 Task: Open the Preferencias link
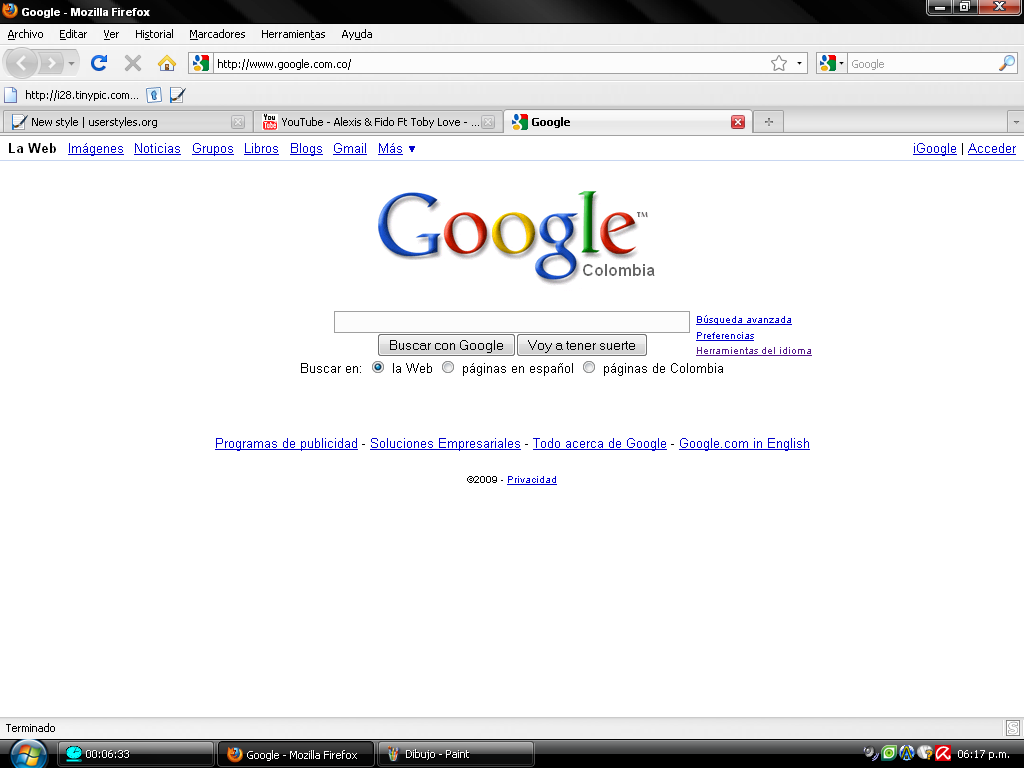click(x=725, y=336)
